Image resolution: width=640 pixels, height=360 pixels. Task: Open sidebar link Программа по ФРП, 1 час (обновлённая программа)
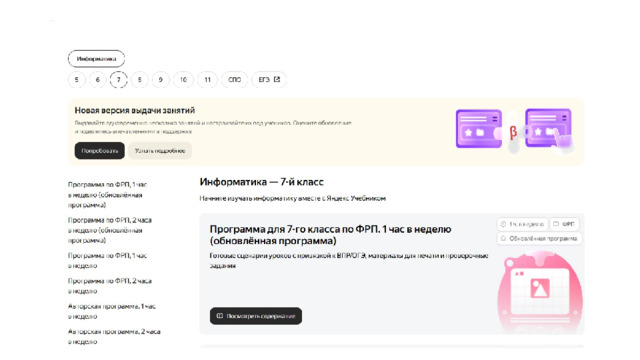point(107,195)
